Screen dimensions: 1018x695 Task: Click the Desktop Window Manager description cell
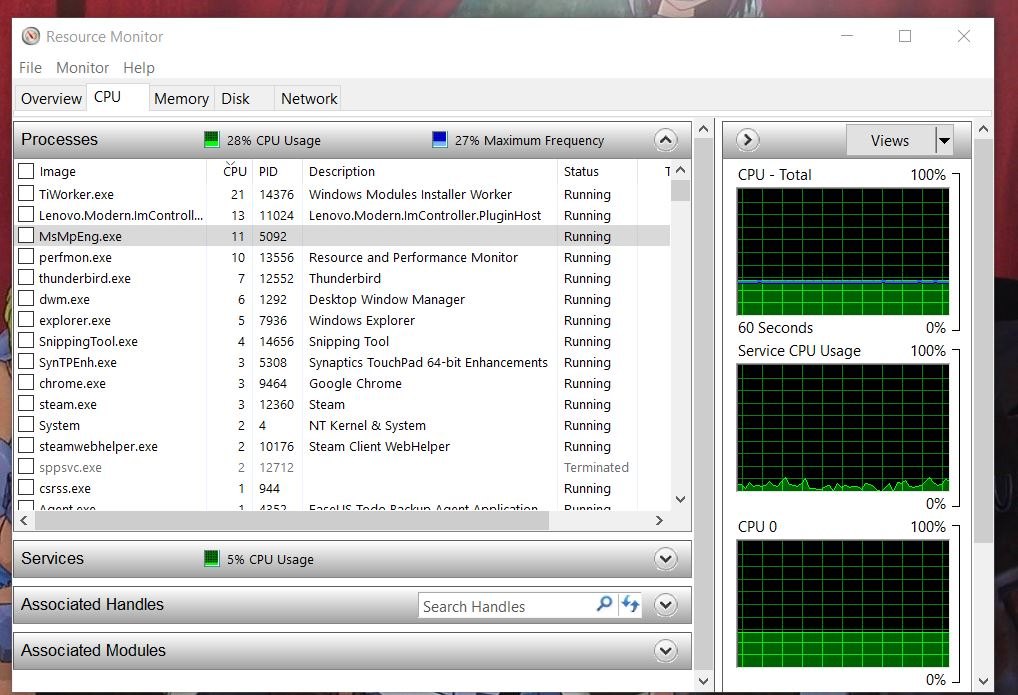point(387,299)
